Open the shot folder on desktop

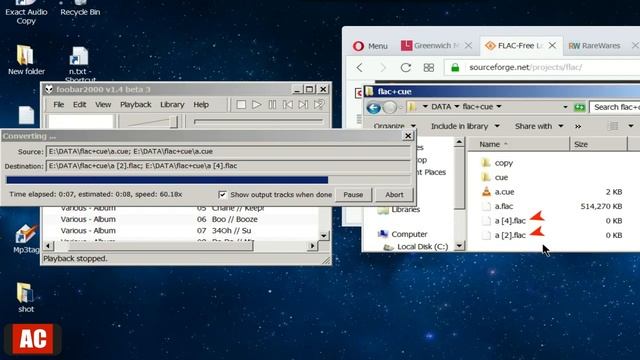(26, 298)
